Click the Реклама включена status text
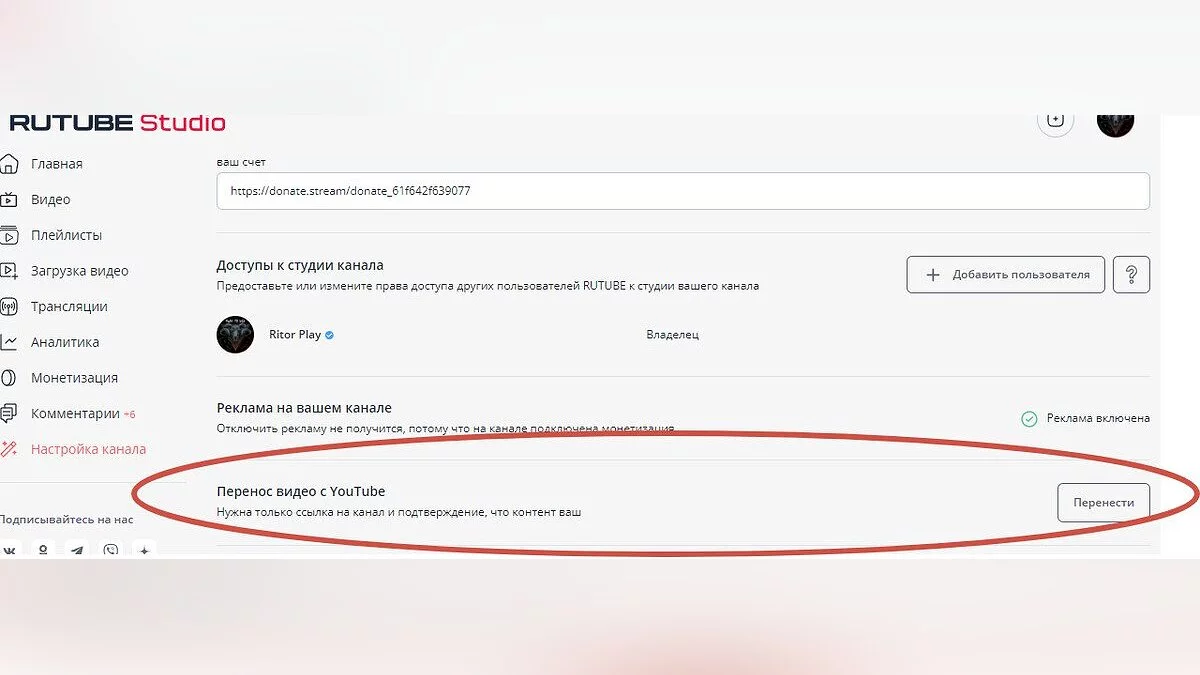This screenshot has width=1200, height=675. (x=1098, y=418)
